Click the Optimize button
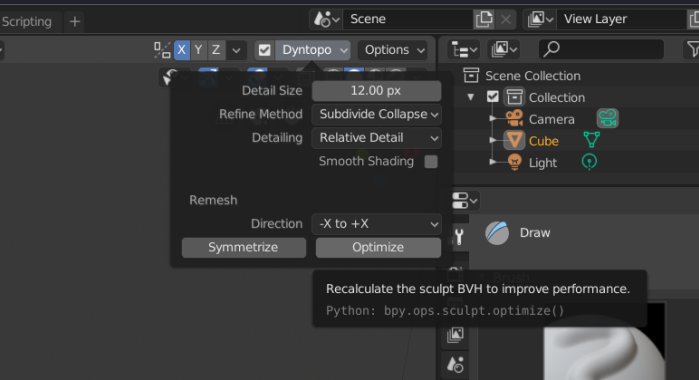 tap(378, 248)
